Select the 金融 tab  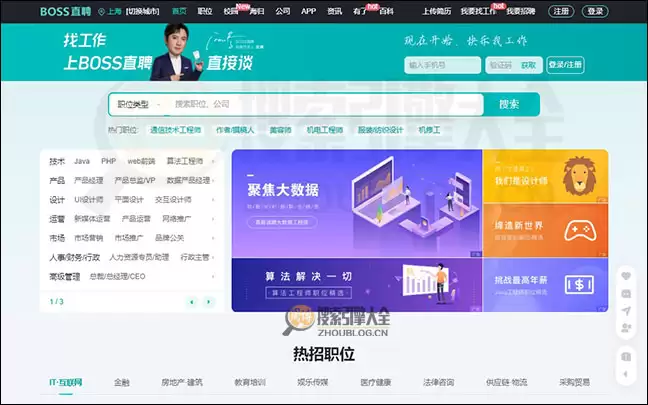(x=122, y=383)
